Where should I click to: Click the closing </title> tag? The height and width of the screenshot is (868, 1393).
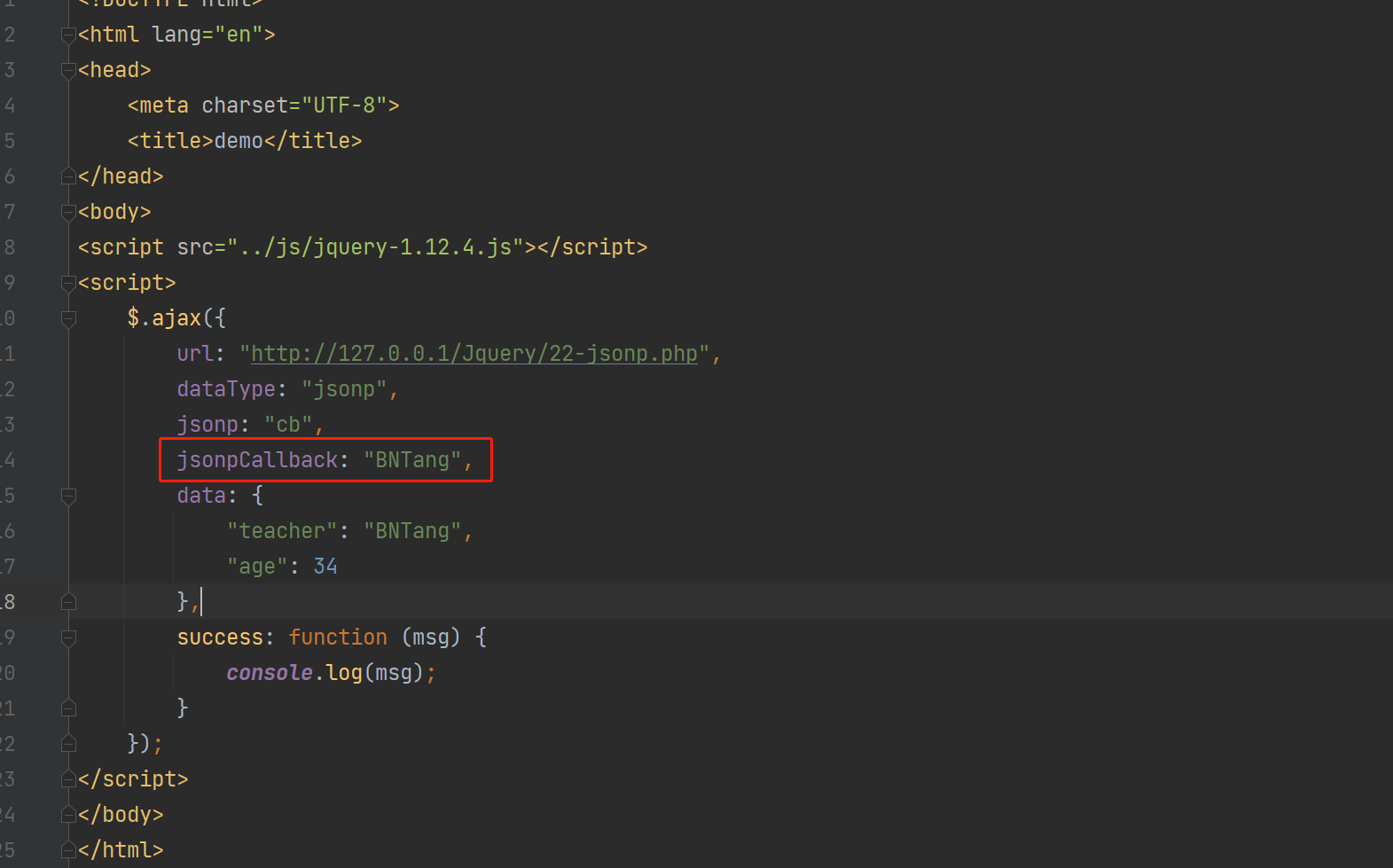tap(313, 141)
